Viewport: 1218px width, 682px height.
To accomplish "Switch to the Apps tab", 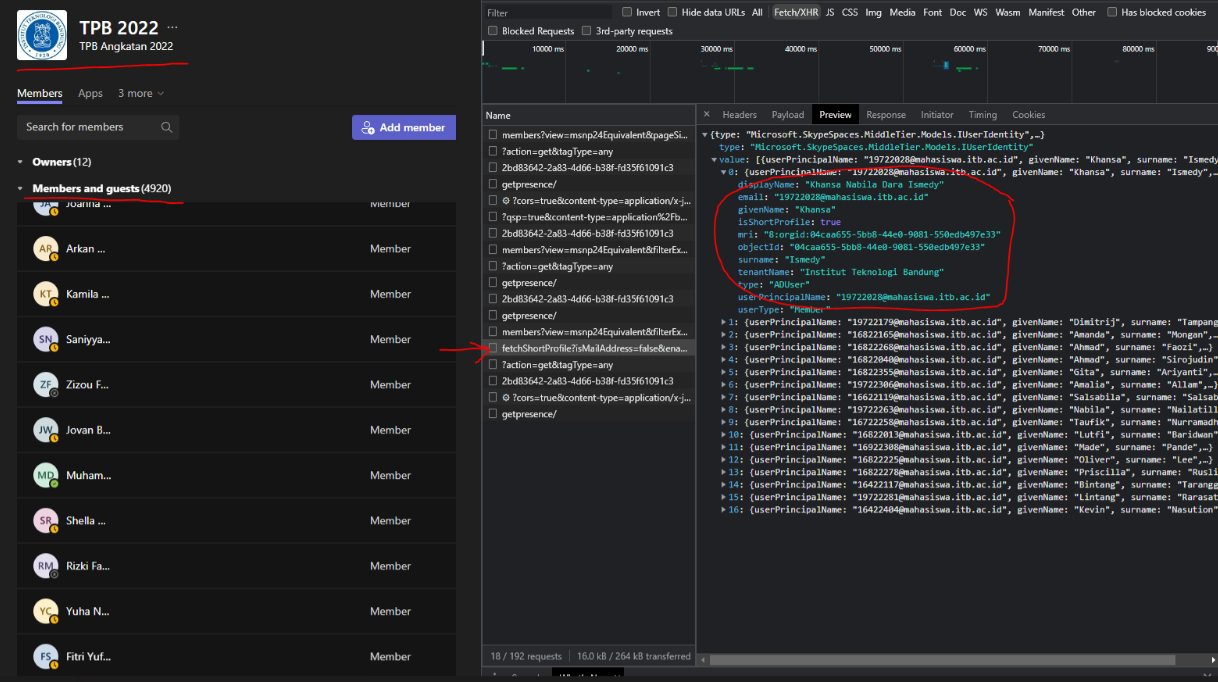I will coord(90,93).
